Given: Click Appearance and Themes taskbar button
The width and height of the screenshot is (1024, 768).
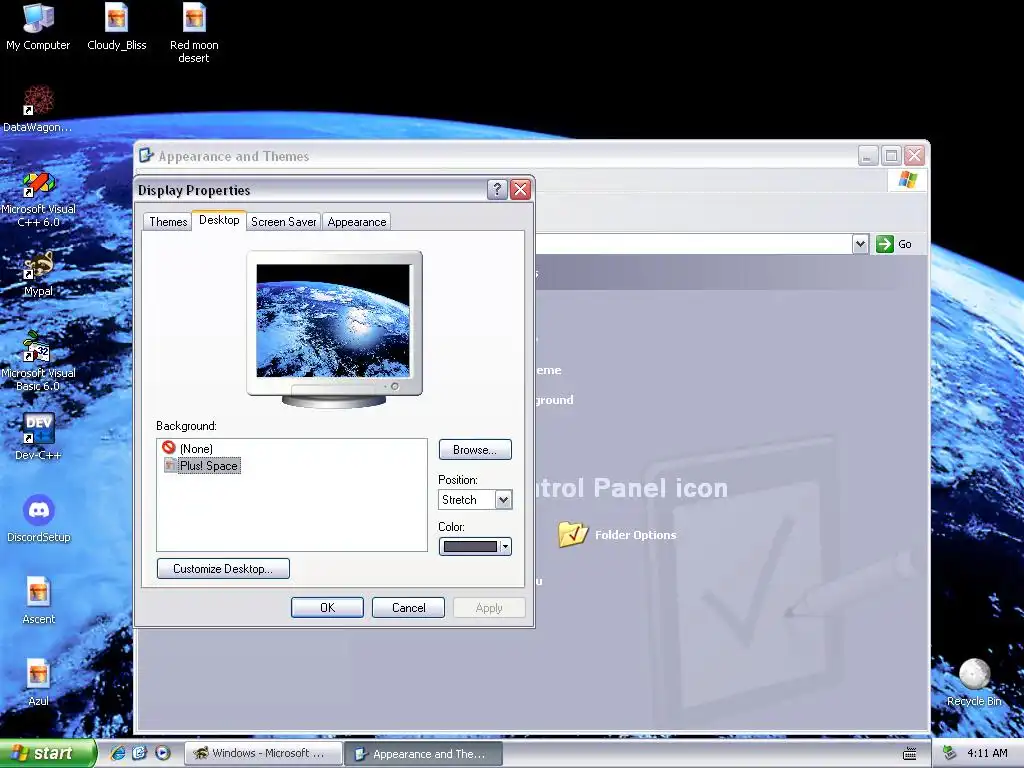Looking at the screenshot, I should pos(423,753).
